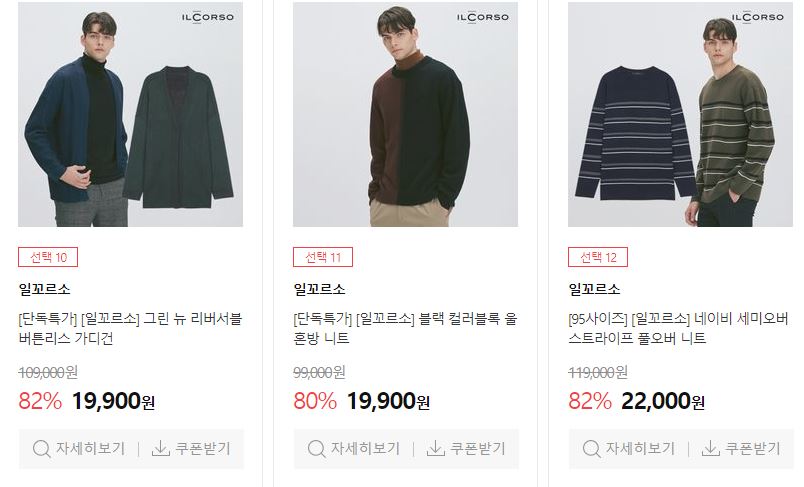
Task: Click download coupon icon under green cardigan
Action: coord(160,449)
